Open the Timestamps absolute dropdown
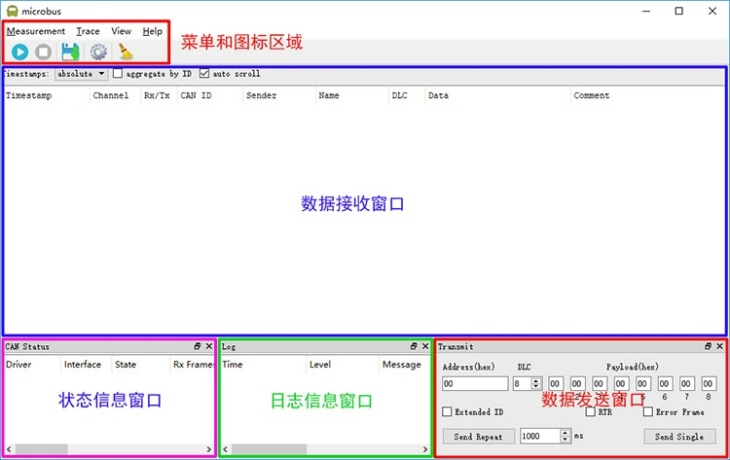730x460 pixels. [x=81, y=74]
